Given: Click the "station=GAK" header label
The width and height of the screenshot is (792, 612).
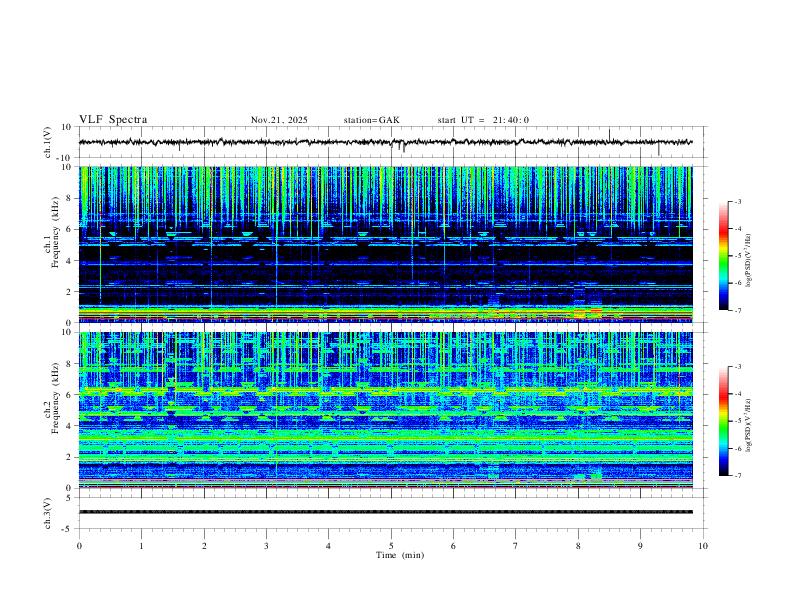Looking at the screenshot, I should (x=371, y=120).
